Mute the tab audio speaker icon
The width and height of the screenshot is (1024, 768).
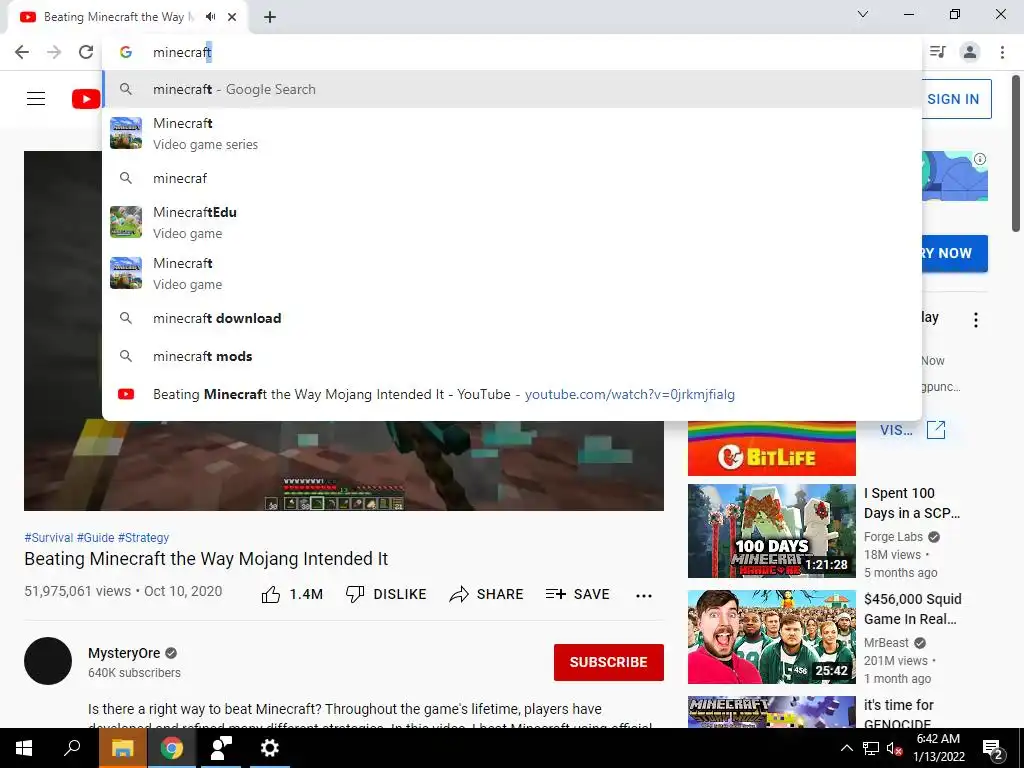pos(210,17)
